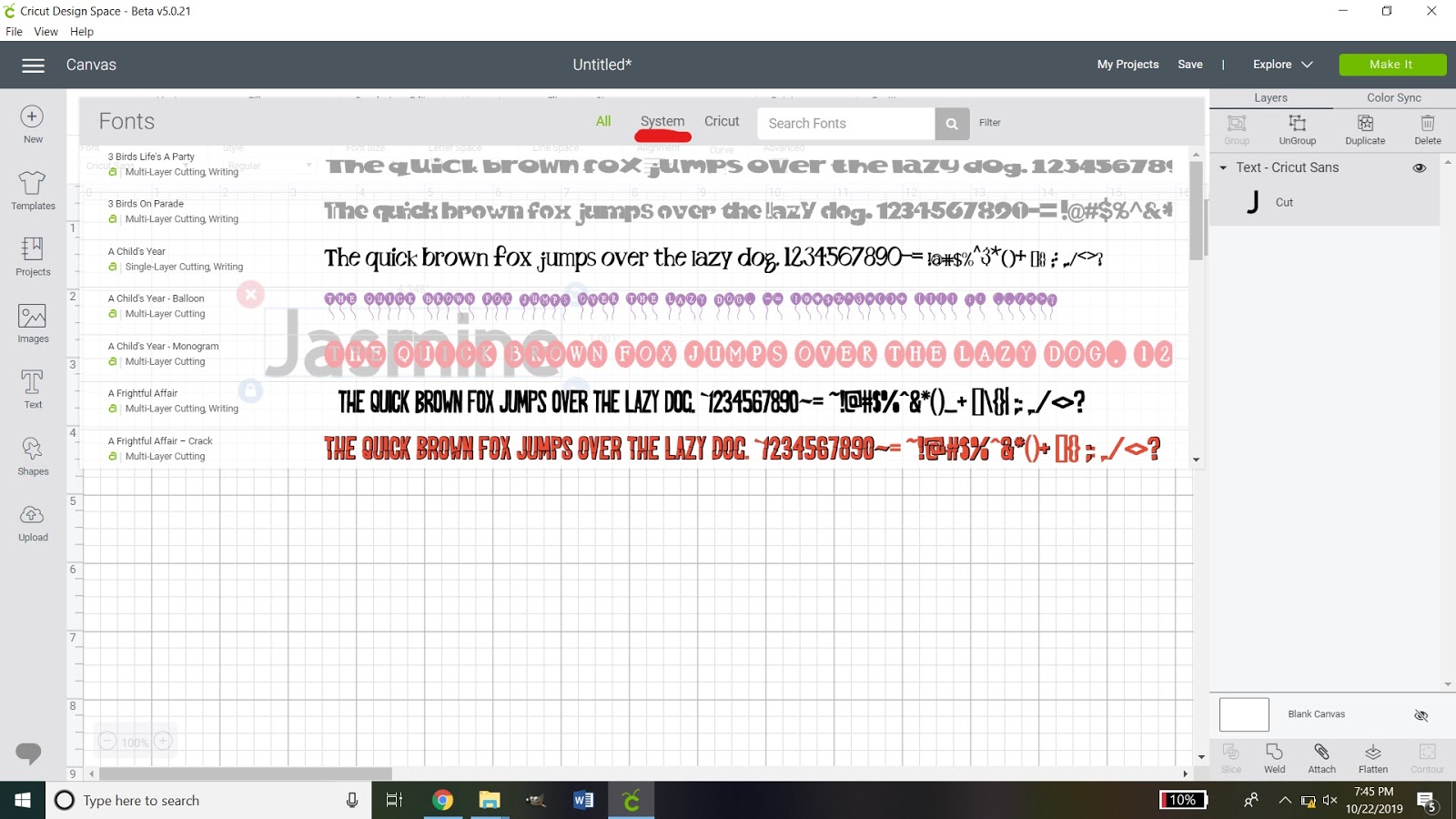Screen dimensions: 1456x819
Task: Click the font list scroll down arrow
Action: click(x=1196, y=460)
